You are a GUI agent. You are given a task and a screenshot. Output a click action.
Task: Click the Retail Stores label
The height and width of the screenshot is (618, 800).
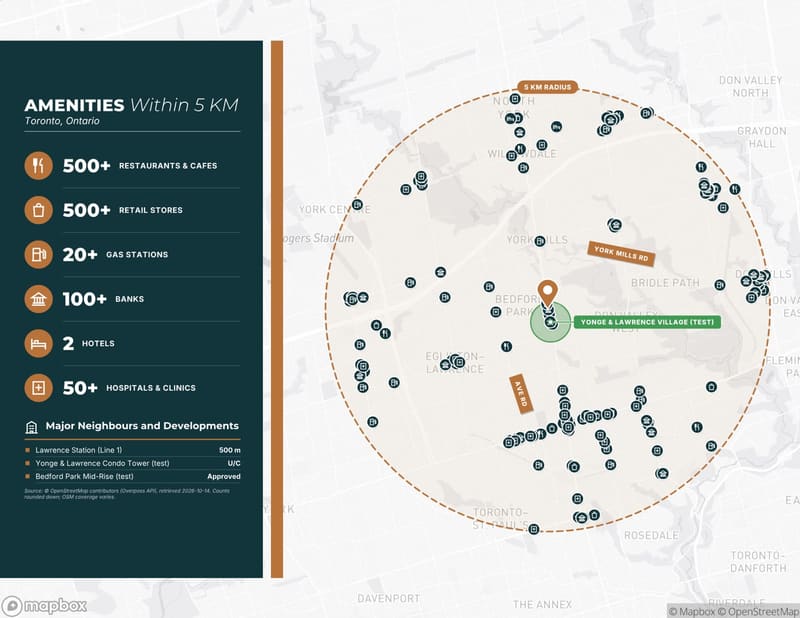(151, 210)
